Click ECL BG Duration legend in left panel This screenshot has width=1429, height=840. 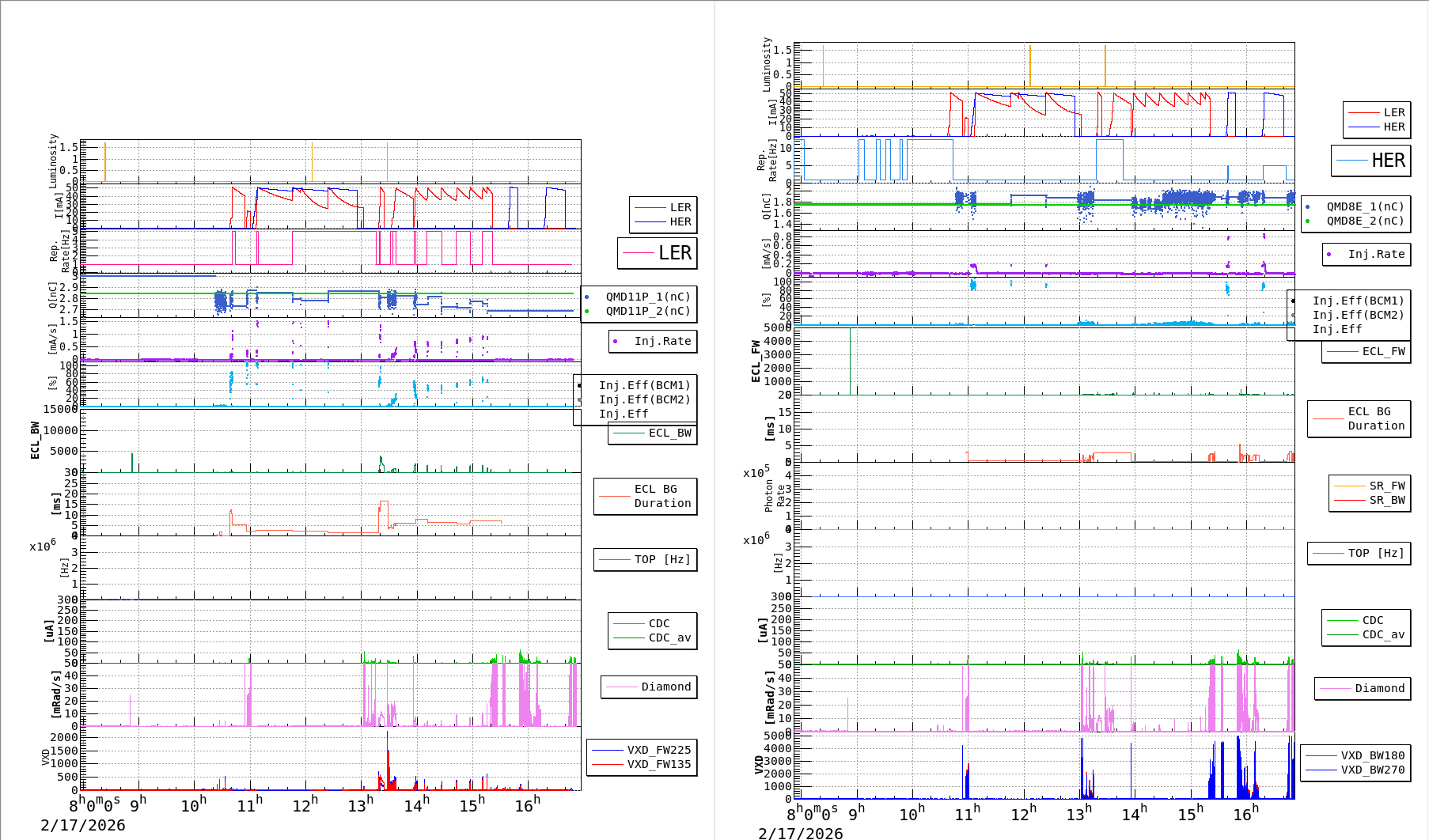coord(661,496)
